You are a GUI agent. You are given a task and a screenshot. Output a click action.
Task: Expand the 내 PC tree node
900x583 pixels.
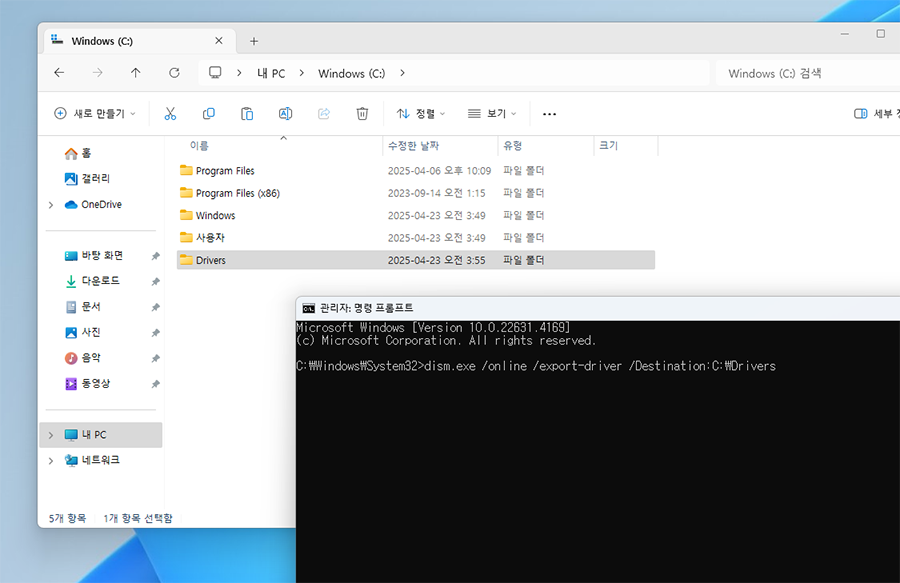tap(51, 435)
